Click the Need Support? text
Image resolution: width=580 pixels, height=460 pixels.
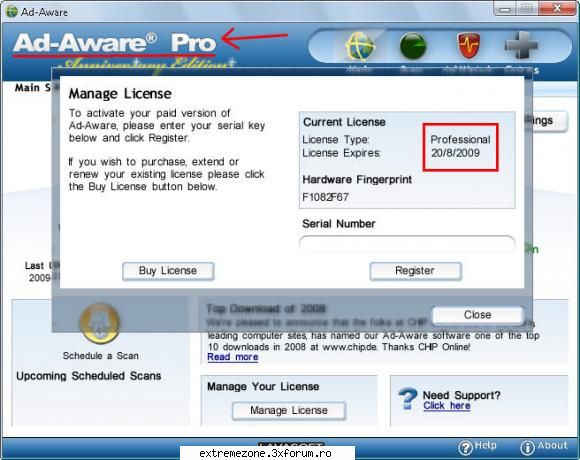461,395
